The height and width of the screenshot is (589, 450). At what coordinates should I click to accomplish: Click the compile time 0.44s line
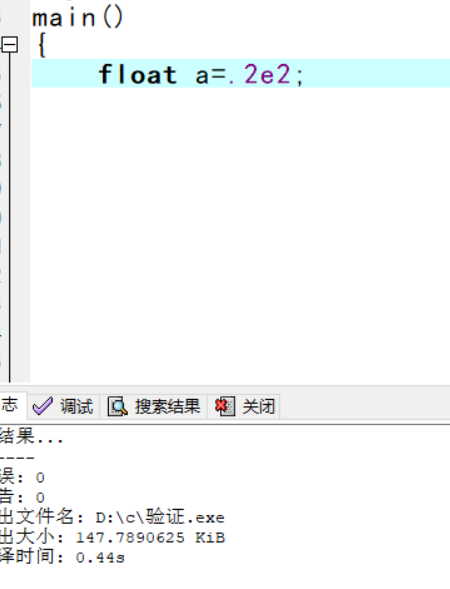point(62,557)
